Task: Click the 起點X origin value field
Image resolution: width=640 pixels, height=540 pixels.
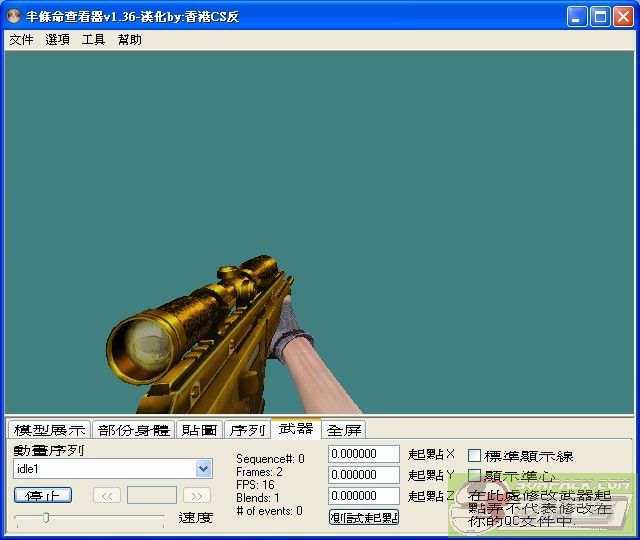Action: point(363,455)
